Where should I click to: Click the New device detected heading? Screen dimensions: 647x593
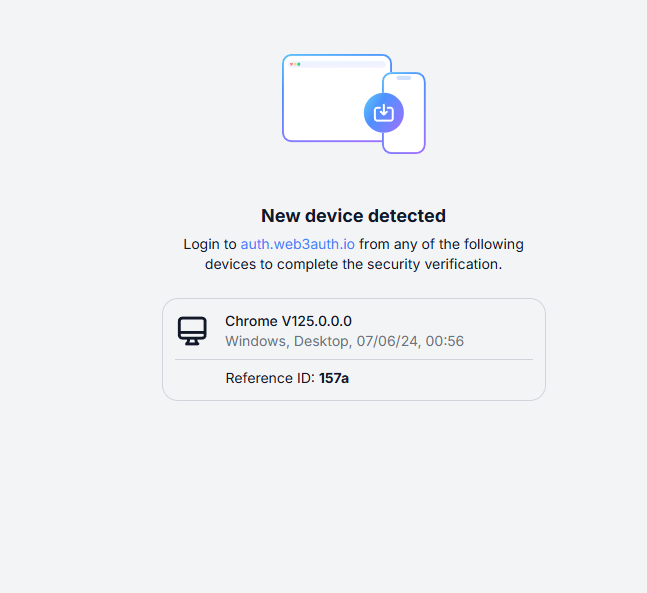[354, 216]
